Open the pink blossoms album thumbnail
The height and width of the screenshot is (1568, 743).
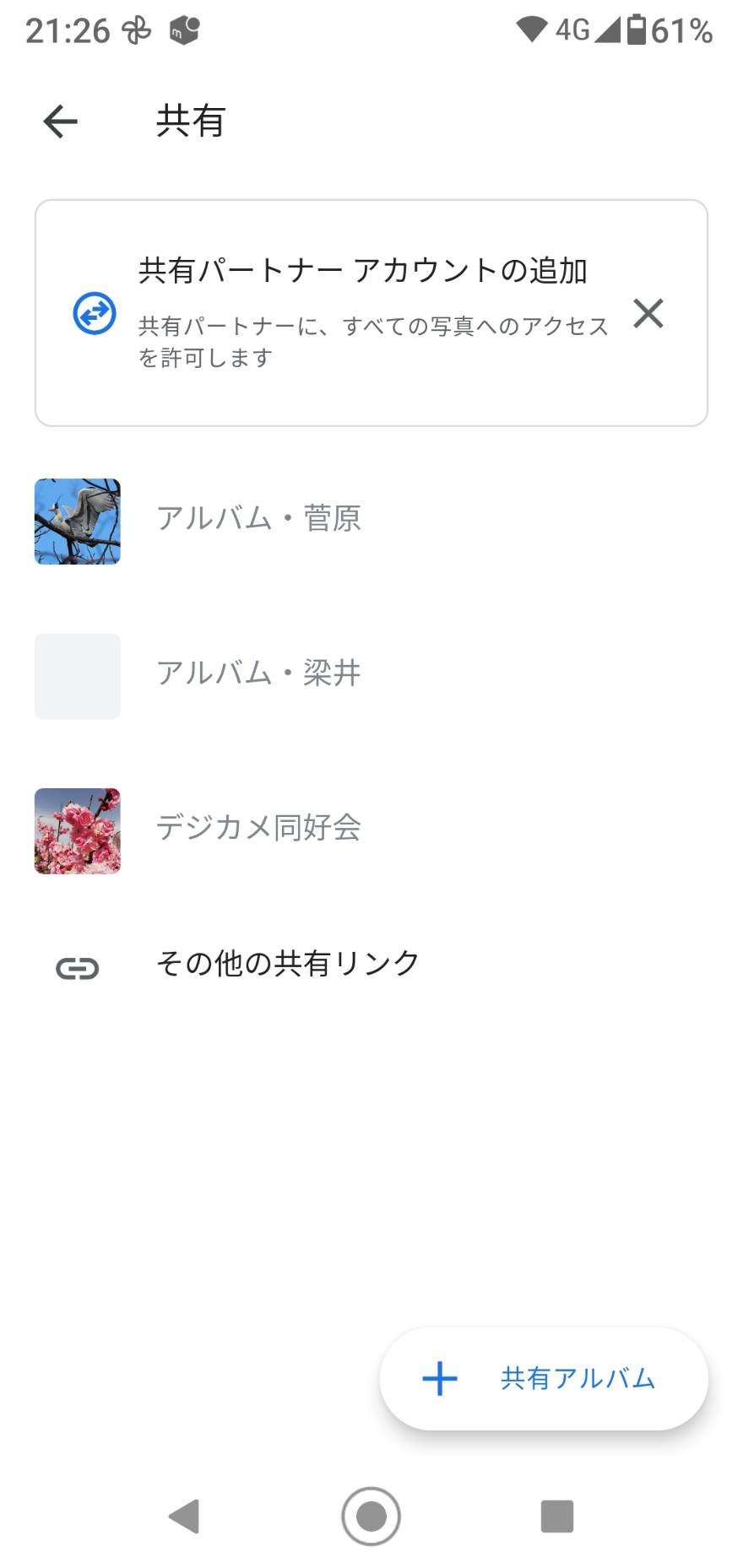coord(78,830)
